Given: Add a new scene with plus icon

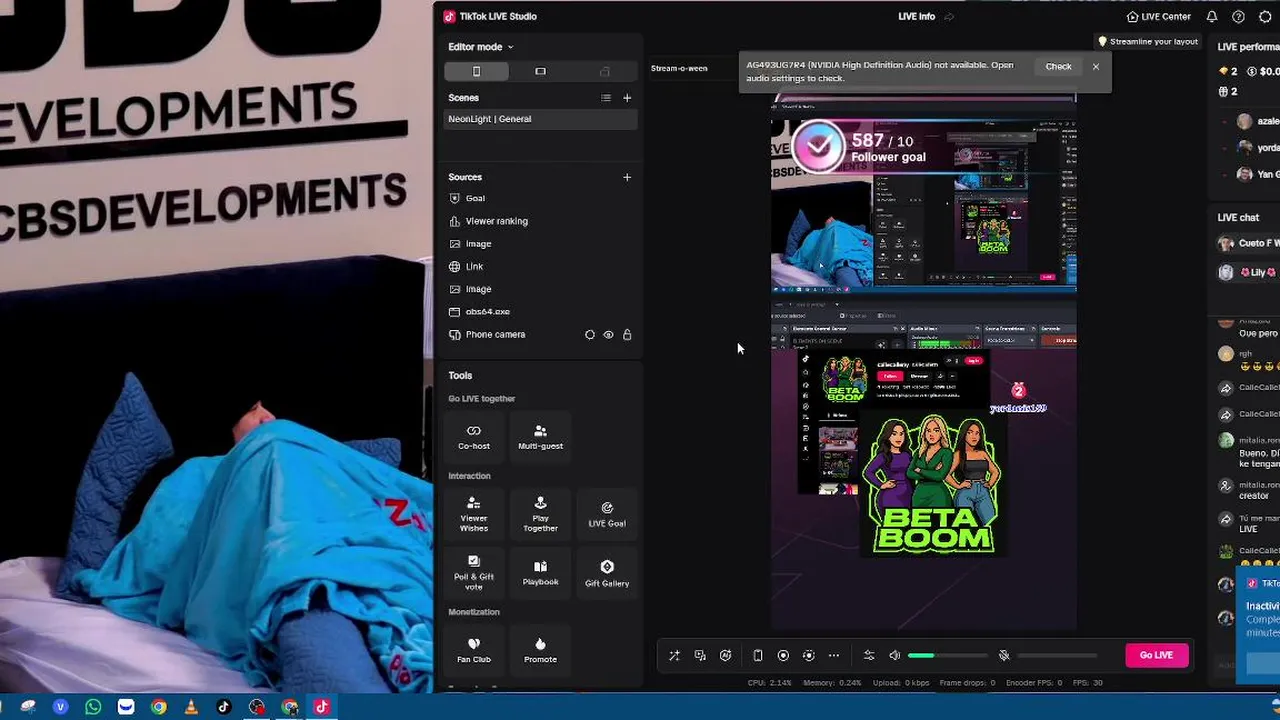Looking at the screenshot, I should (627, 98).
